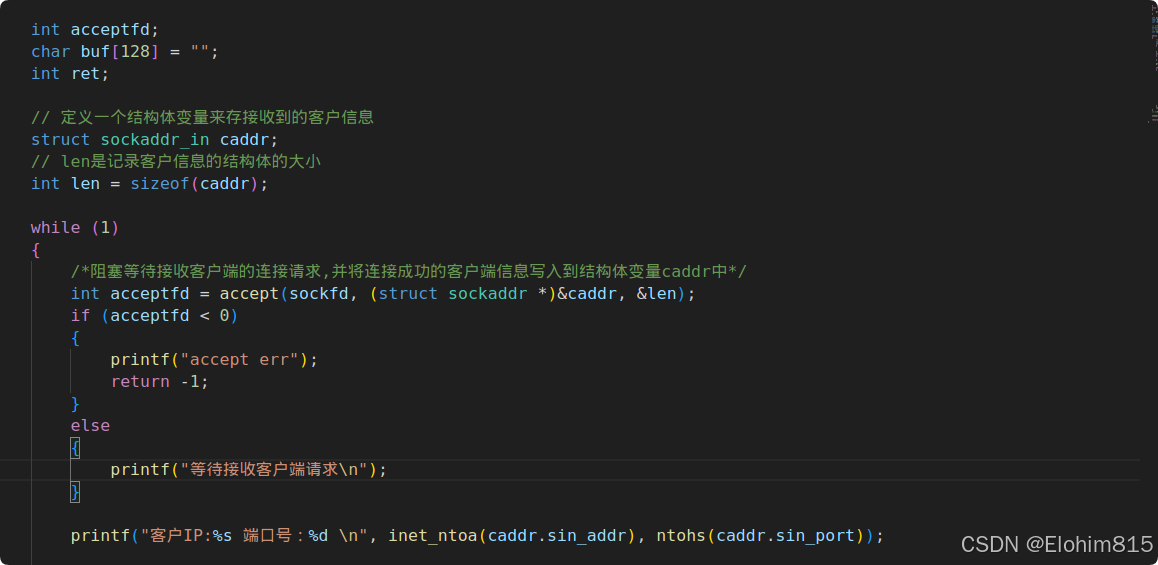Click the '&len' argument in accept call
The width and height of the screenshot is (1158, 565).
(657, 294)
